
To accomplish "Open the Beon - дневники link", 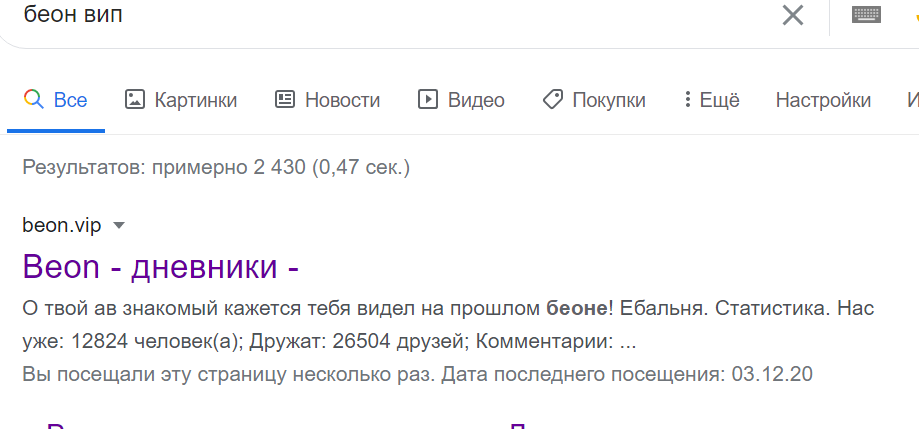I will click(161, 267).
